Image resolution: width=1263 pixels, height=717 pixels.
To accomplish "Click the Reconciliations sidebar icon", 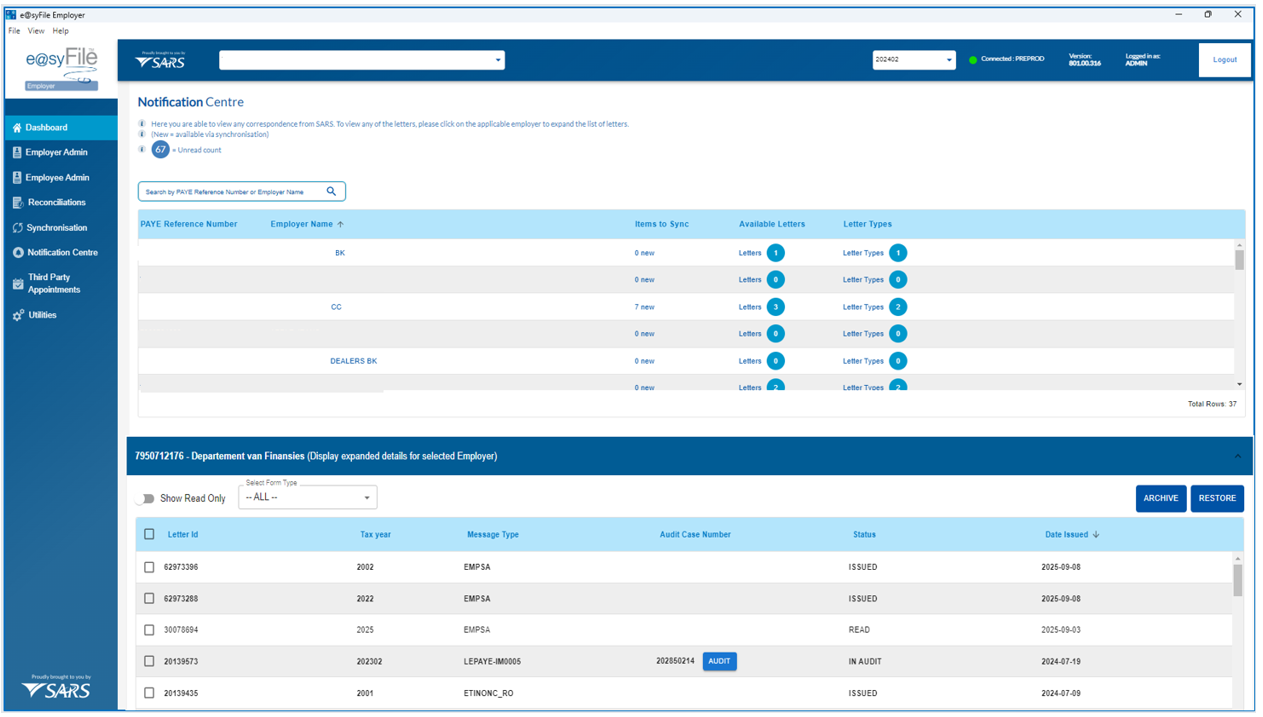I will pos(17,203).
